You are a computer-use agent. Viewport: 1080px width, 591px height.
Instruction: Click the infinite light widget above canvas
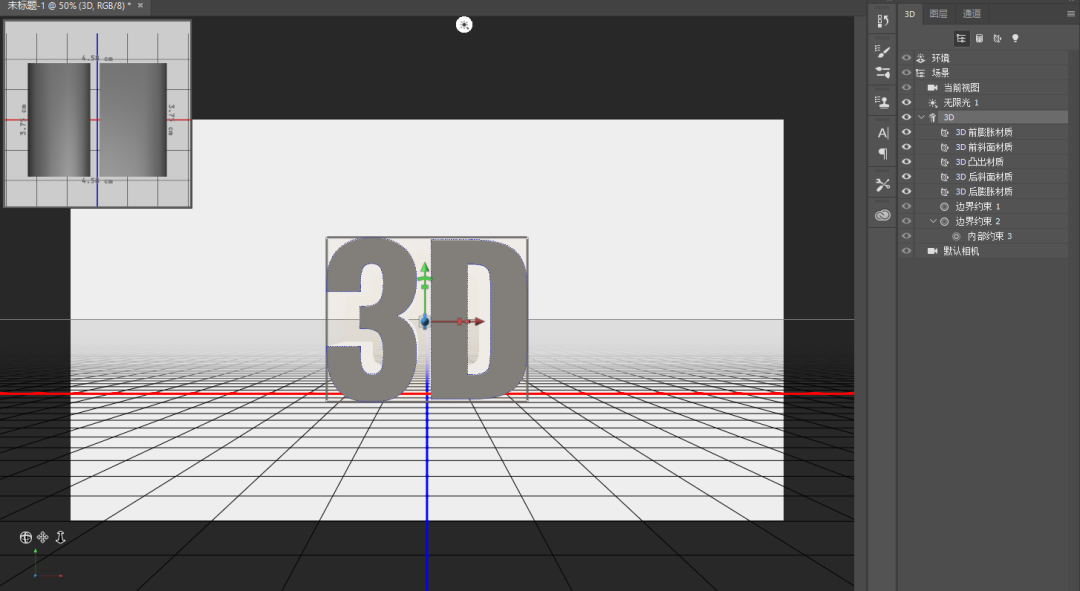click(464, 25)
